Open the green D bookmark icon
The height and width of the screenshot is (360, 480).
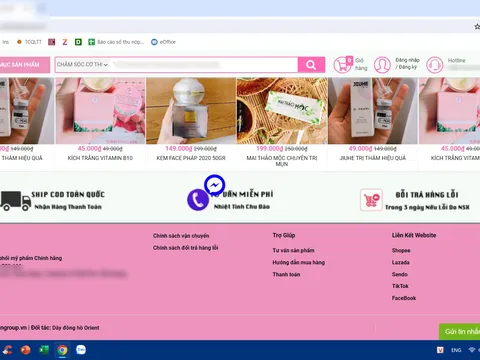click(x=78, y=42)
